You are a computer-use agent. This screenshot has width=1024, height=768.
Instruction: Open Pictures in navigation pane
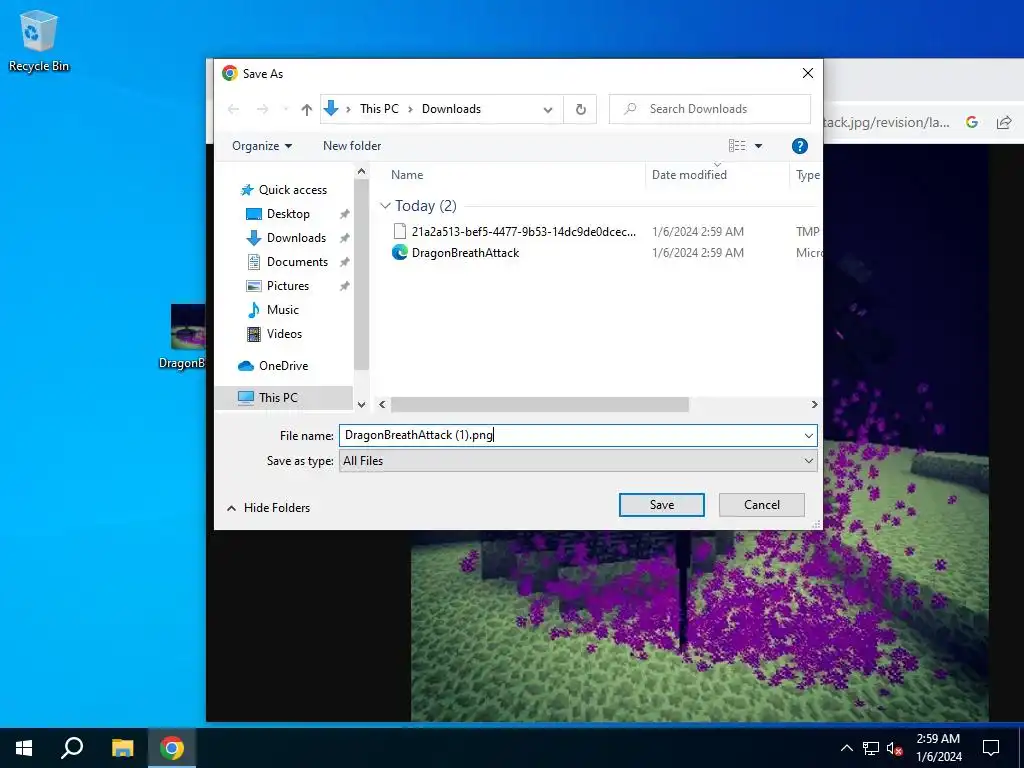coord(287,286)
